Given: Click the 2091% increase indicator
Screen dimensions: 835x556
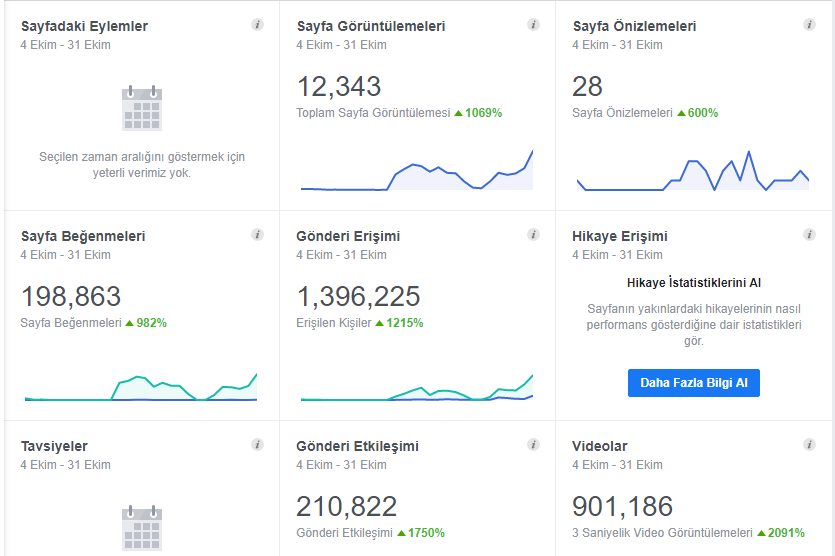Looking at the screenshot, I should click(781, 533).
